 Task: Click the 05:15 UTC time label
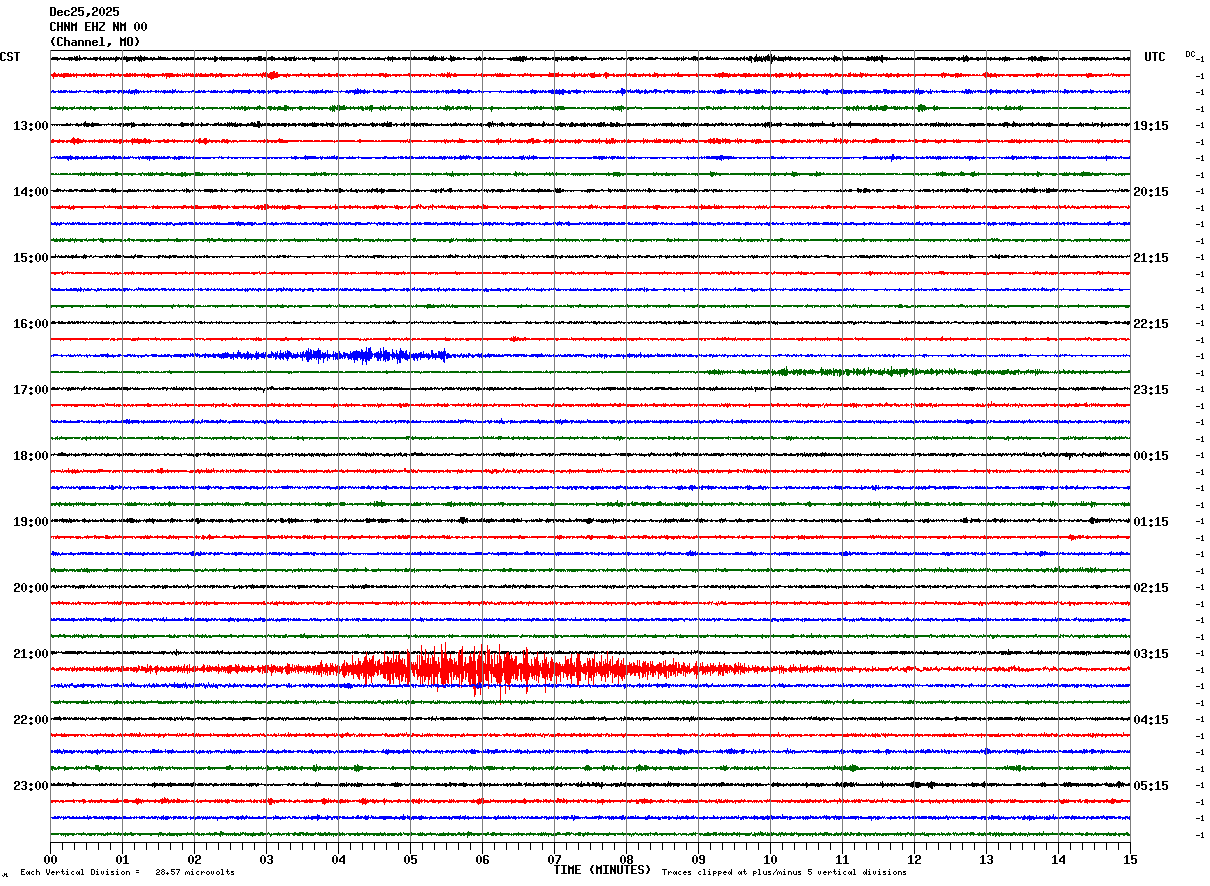point(1150,786)
